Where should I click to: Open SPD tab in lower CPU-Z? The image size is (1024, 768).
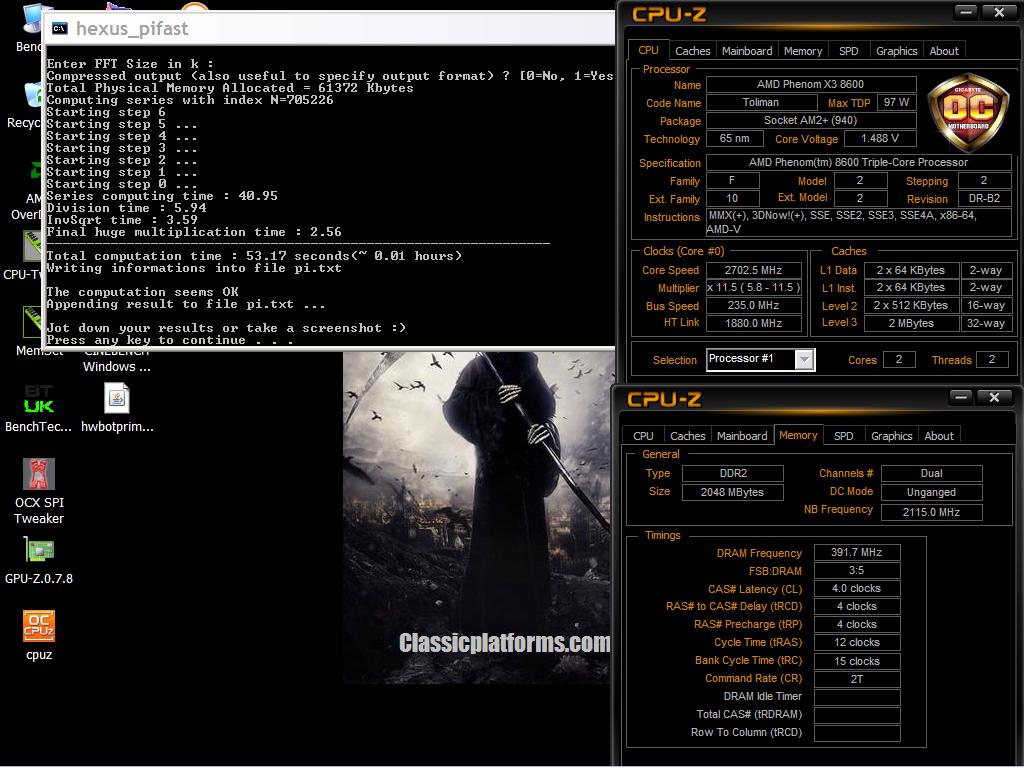pos(843,436)
